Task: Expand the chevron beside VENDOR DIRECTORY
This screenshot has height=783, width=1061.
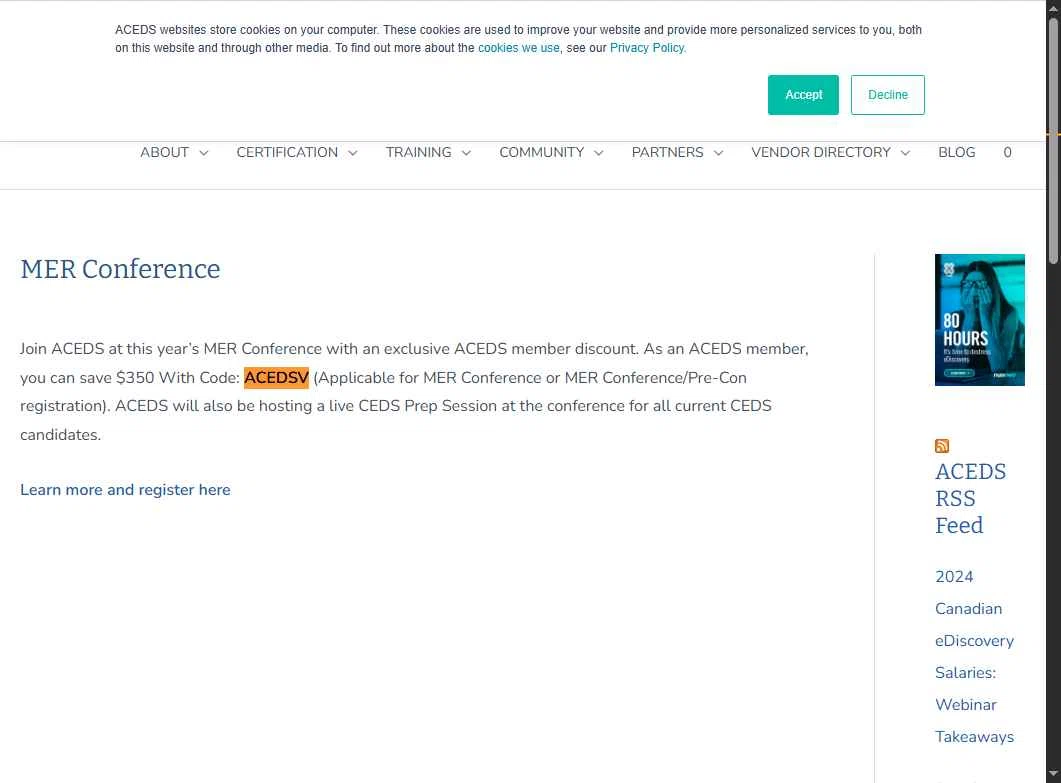Action: [905, 153]
